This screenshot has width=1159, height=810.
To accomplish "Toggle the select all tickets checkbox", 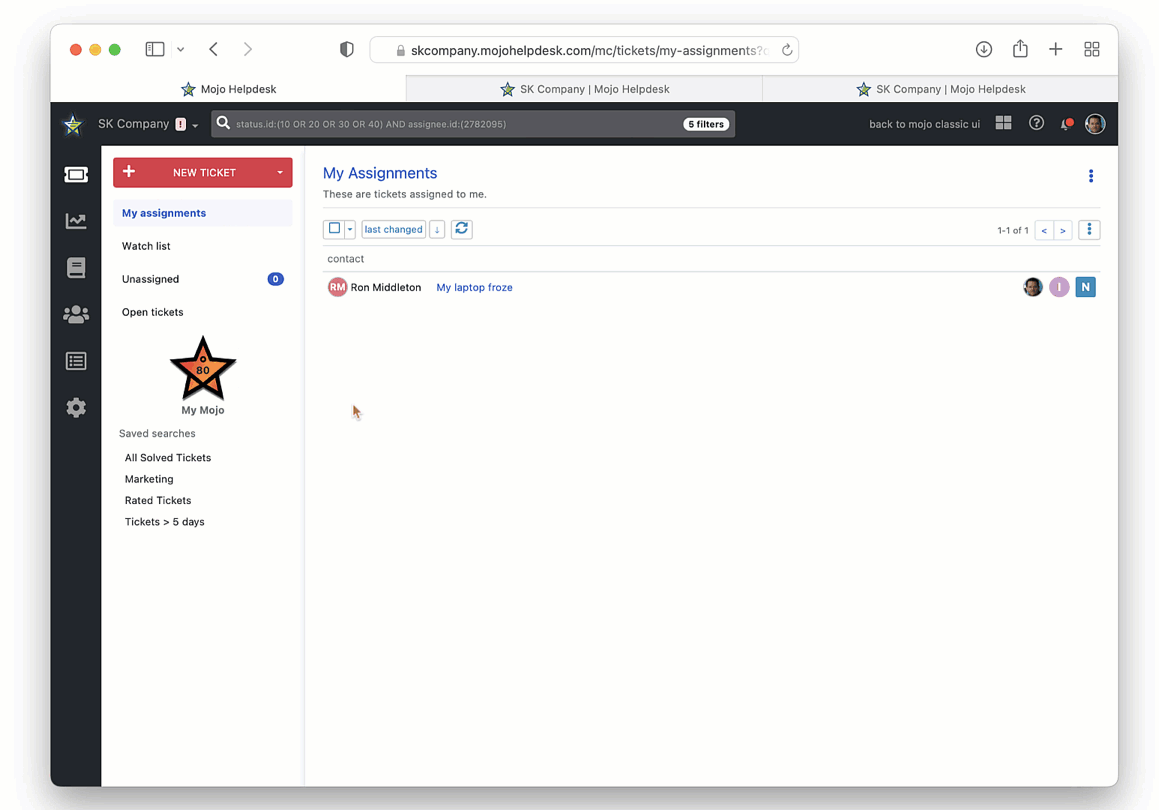I will point(335,229).
